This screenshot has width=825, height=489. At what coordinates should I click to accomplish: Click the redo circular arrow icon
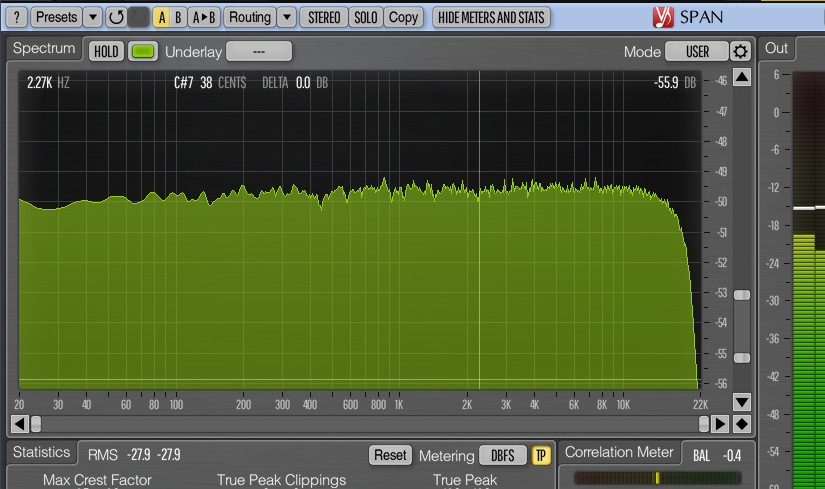click(x=139, y=17)
